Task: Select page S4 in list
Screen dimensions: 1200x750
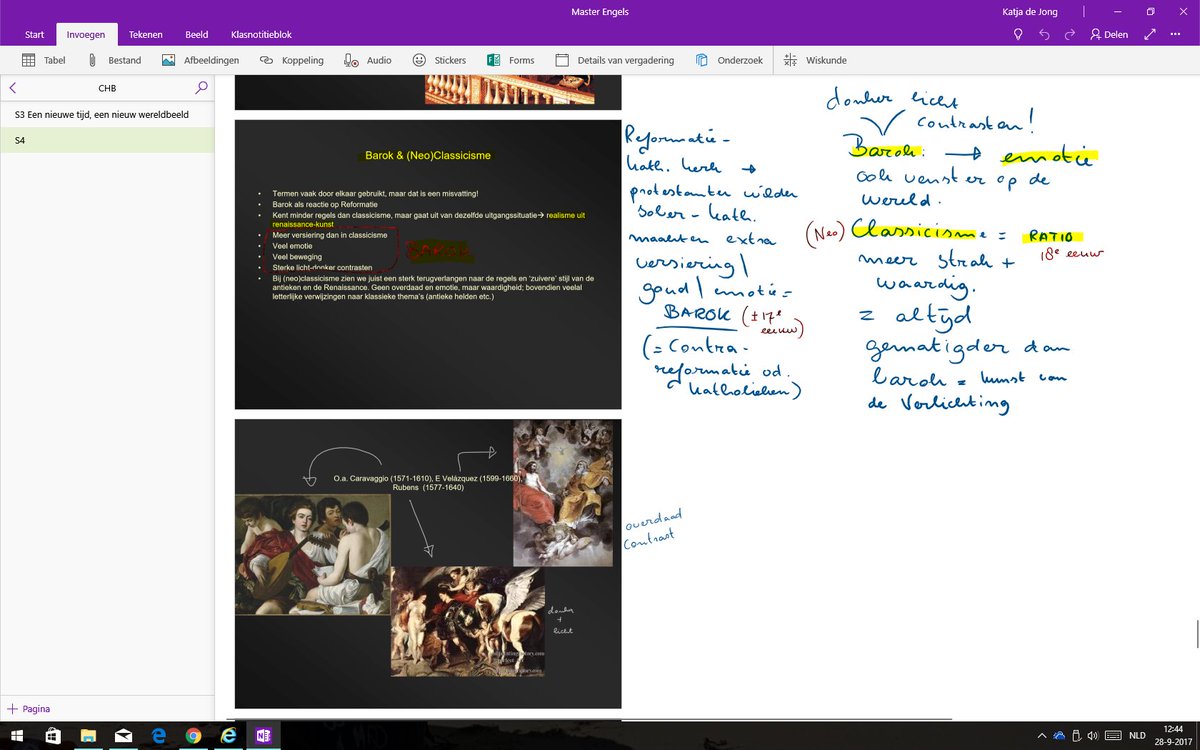Action: (107, 140)
